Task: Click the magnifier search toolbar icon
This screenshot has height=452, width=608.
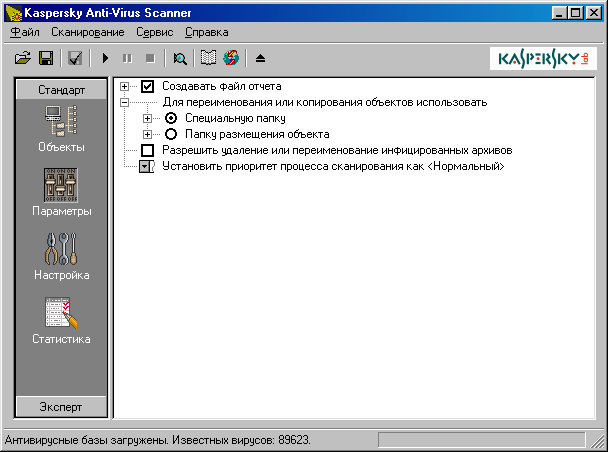Action: (x=180, y=59)
